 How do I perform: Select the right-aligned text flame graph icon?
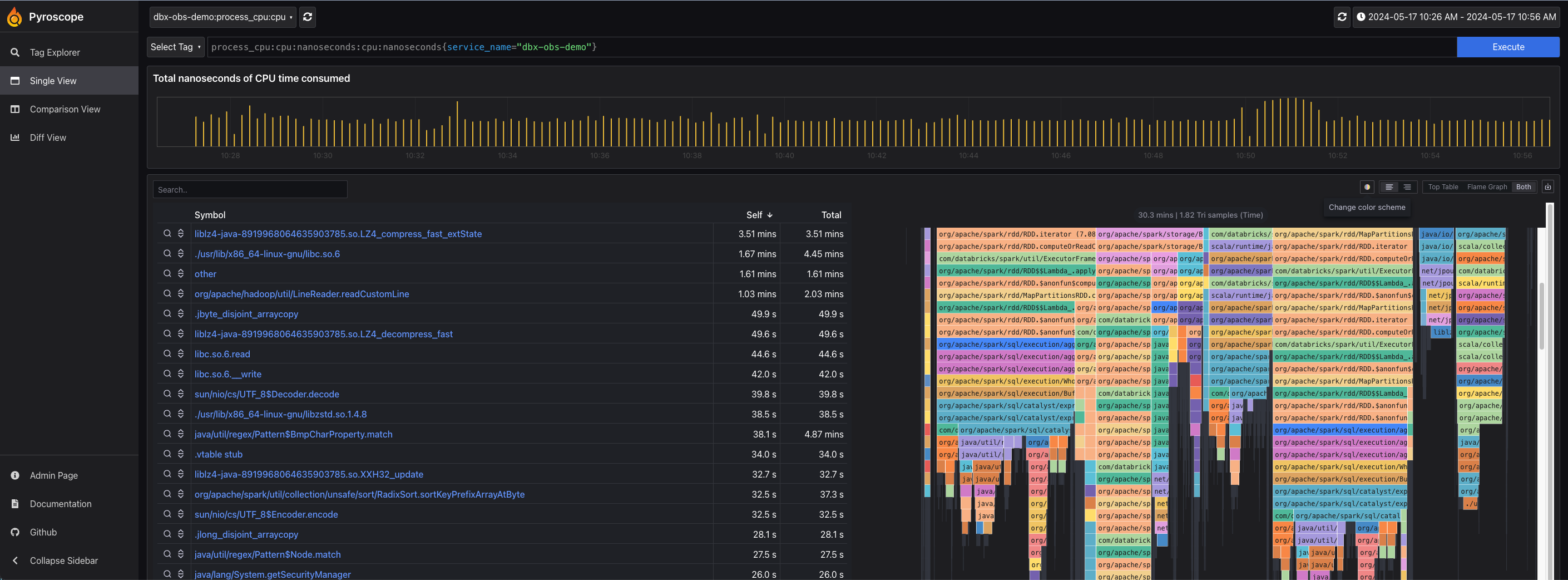[x=1407, y=187]
